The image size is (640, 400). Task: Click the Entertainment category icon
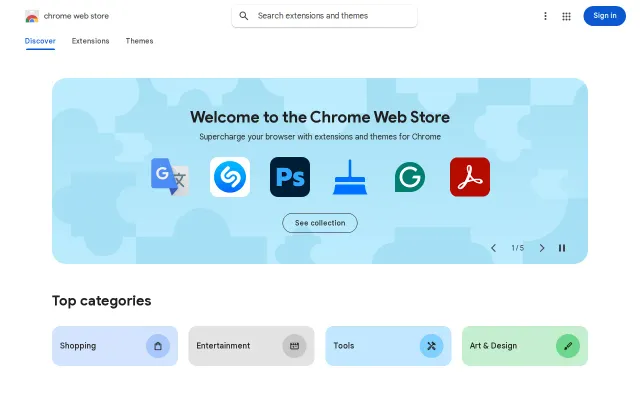point(294,346)
